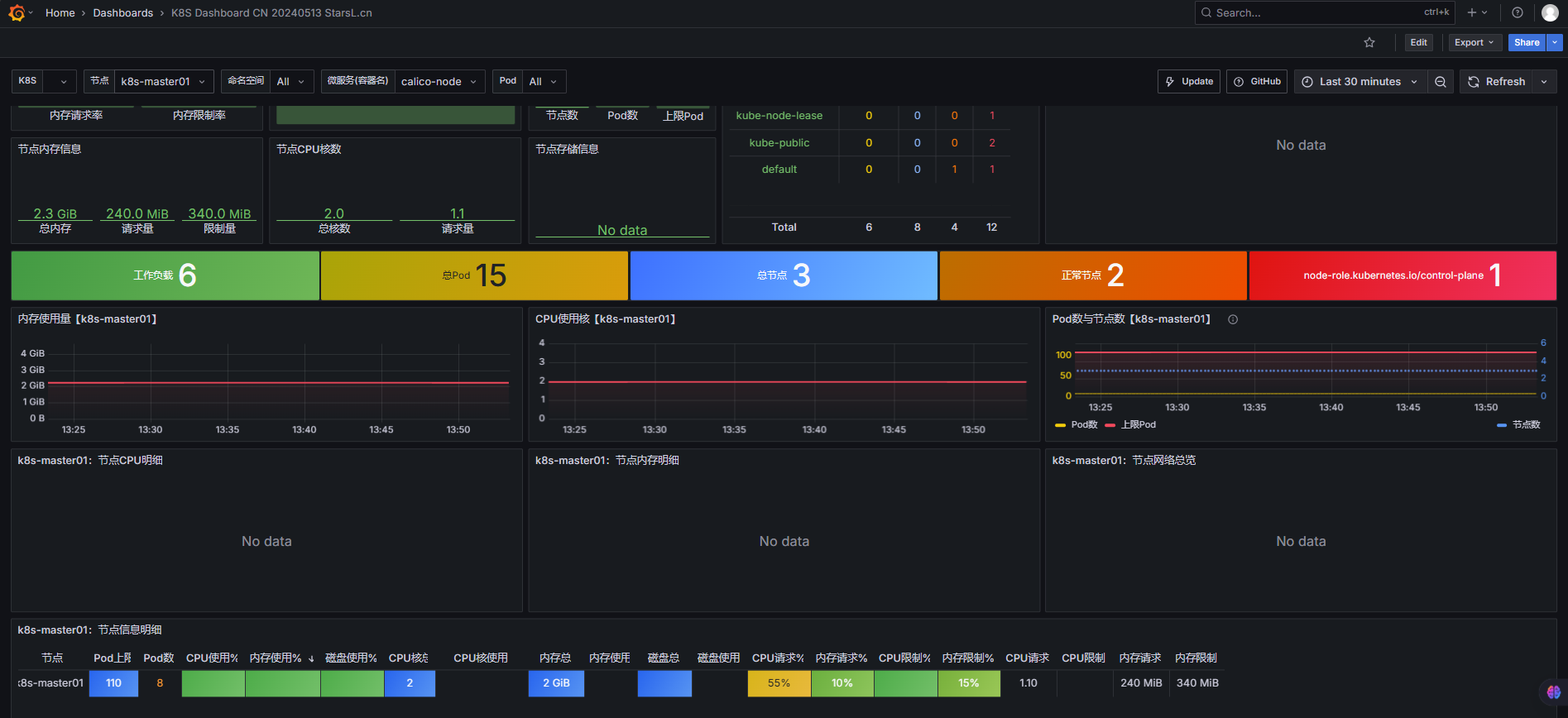The width and height of the screenshot is (1568, 718).
Task: Open the 节点信息明细 panel title
Action: [89, 629]
